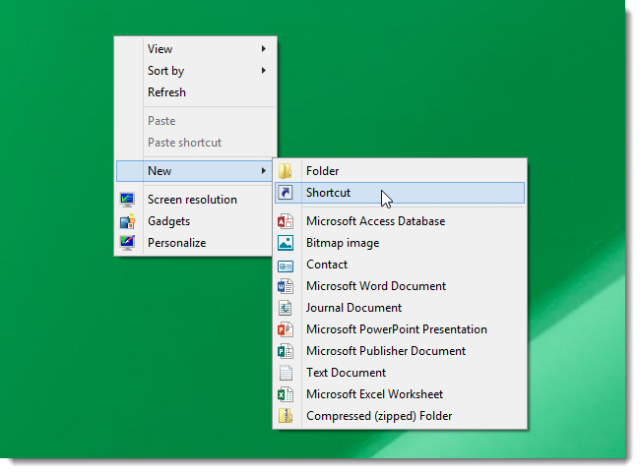Create a Microsoft Publisher Document
Screen dimensions: 640x473
[386, 351]
